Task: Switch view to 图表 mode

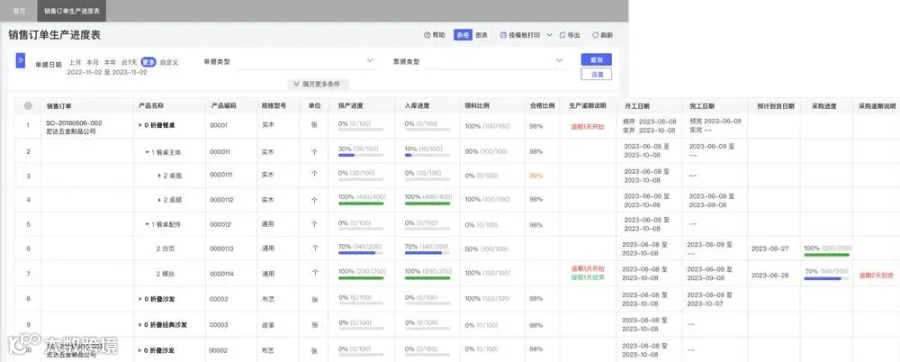Action: click(x=481, y=35)
